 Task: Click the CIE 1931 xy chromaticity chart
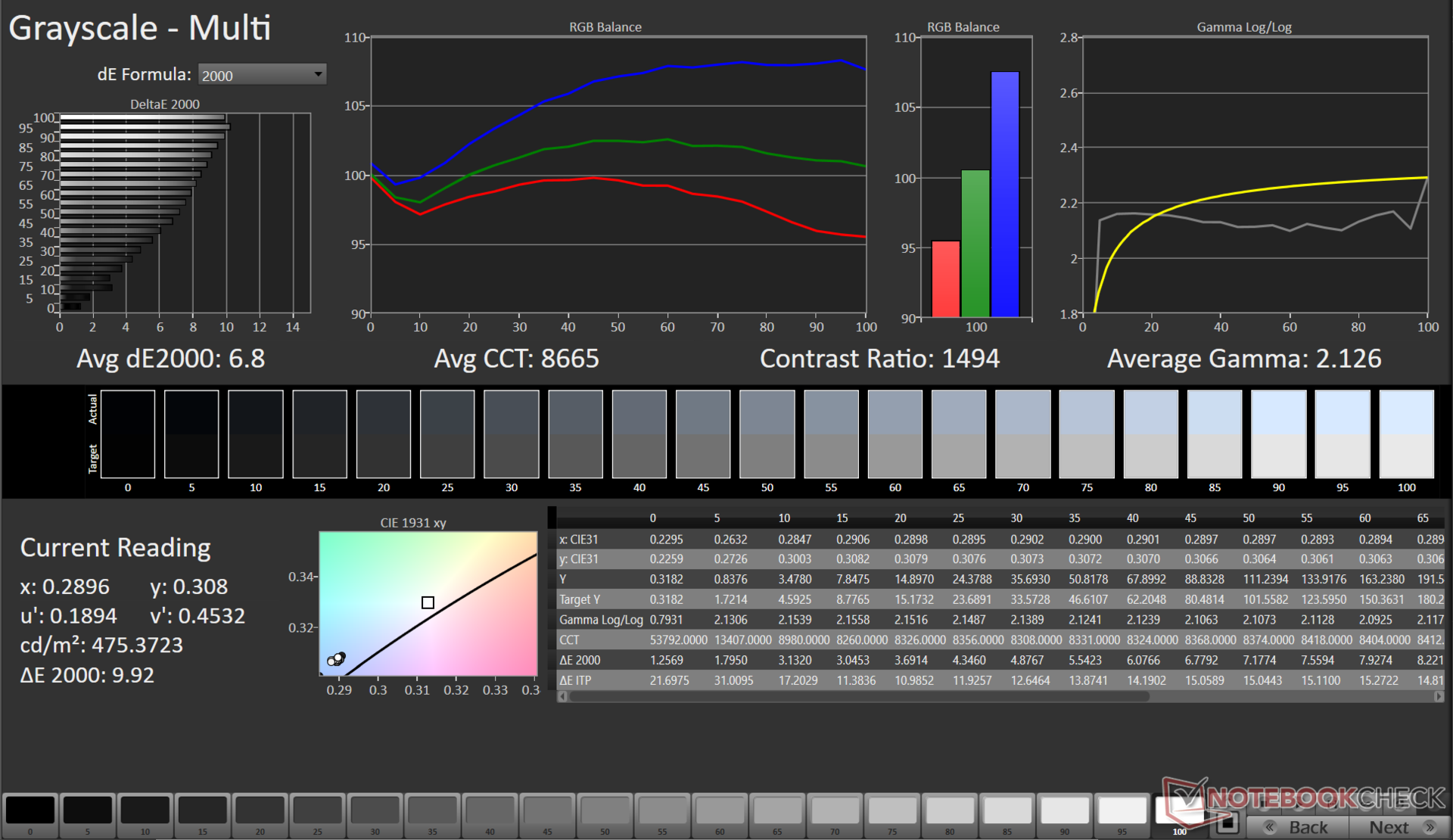point(428,603)
